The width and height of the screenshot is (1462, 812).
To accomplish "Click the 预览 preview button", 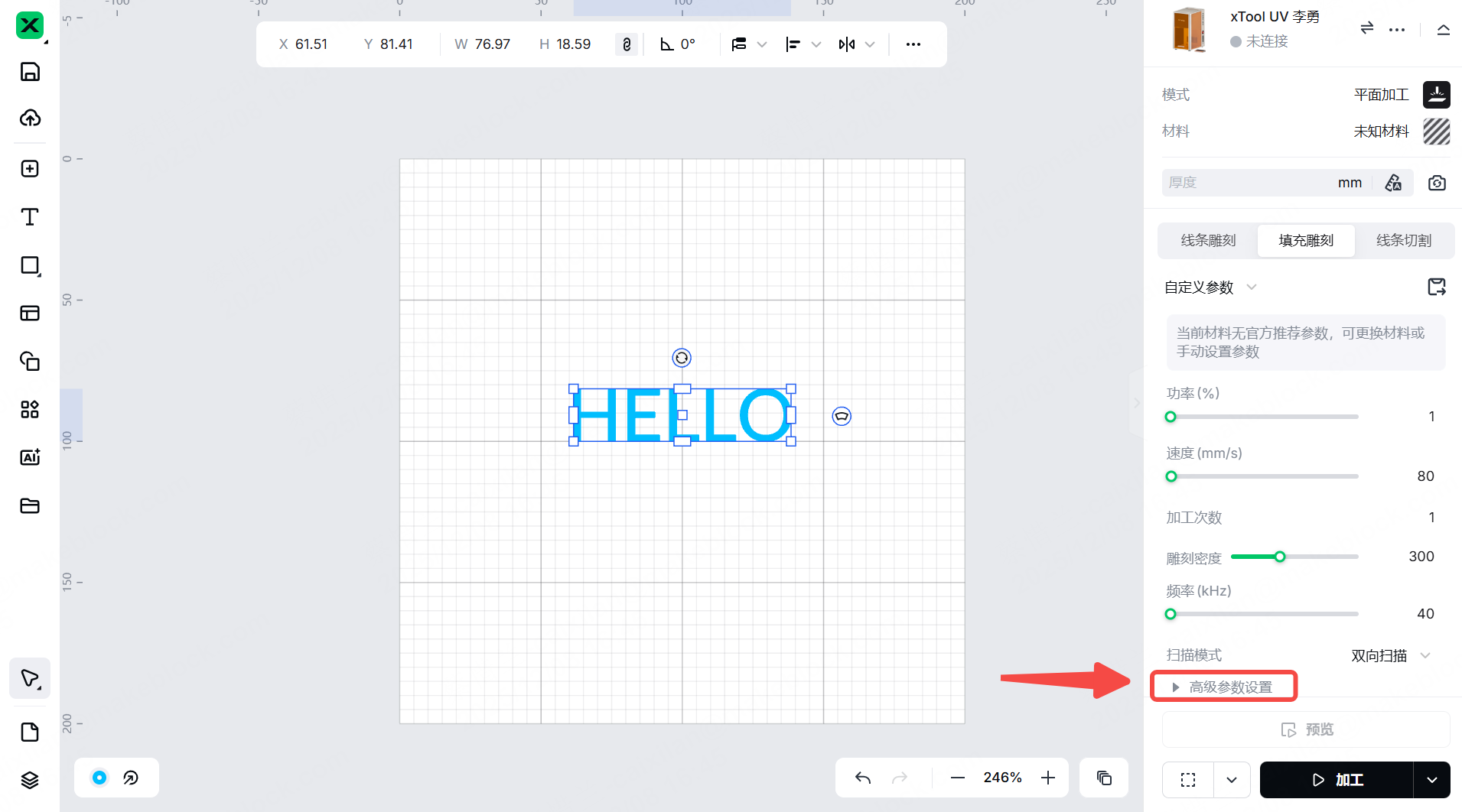I will [1306, 729].
